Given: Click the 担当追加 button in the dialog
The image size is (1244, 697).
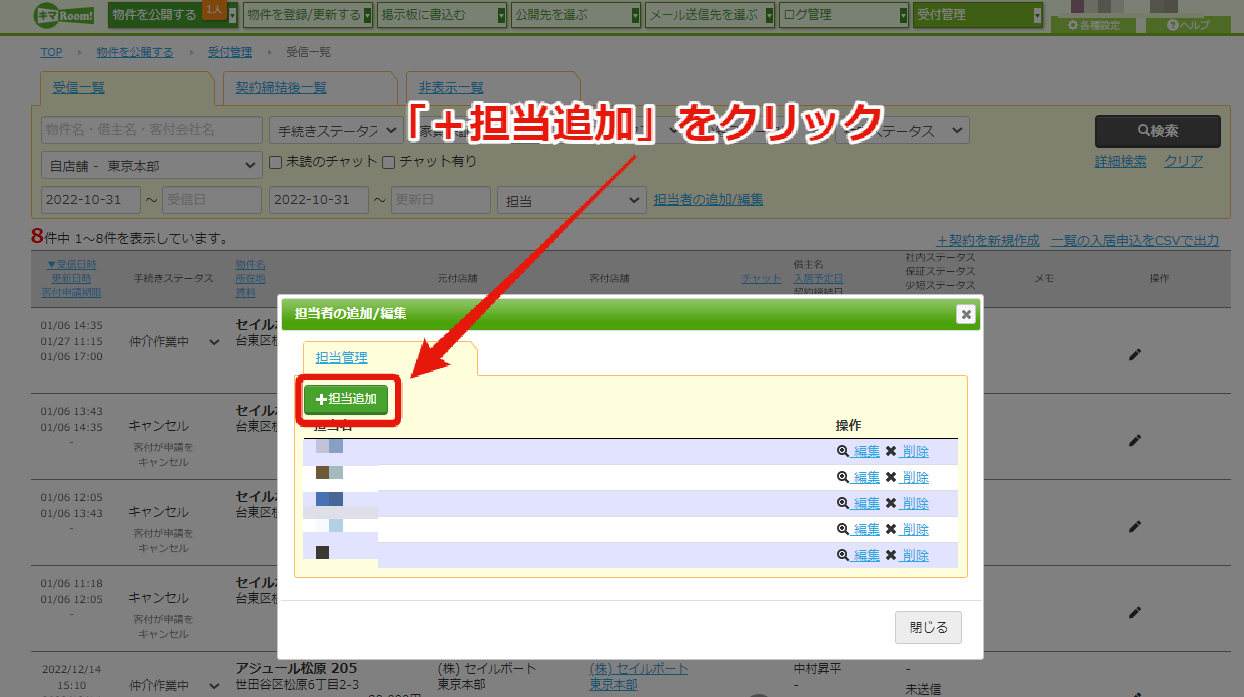Looking at the screenshot, I should (x=346, y=399).
